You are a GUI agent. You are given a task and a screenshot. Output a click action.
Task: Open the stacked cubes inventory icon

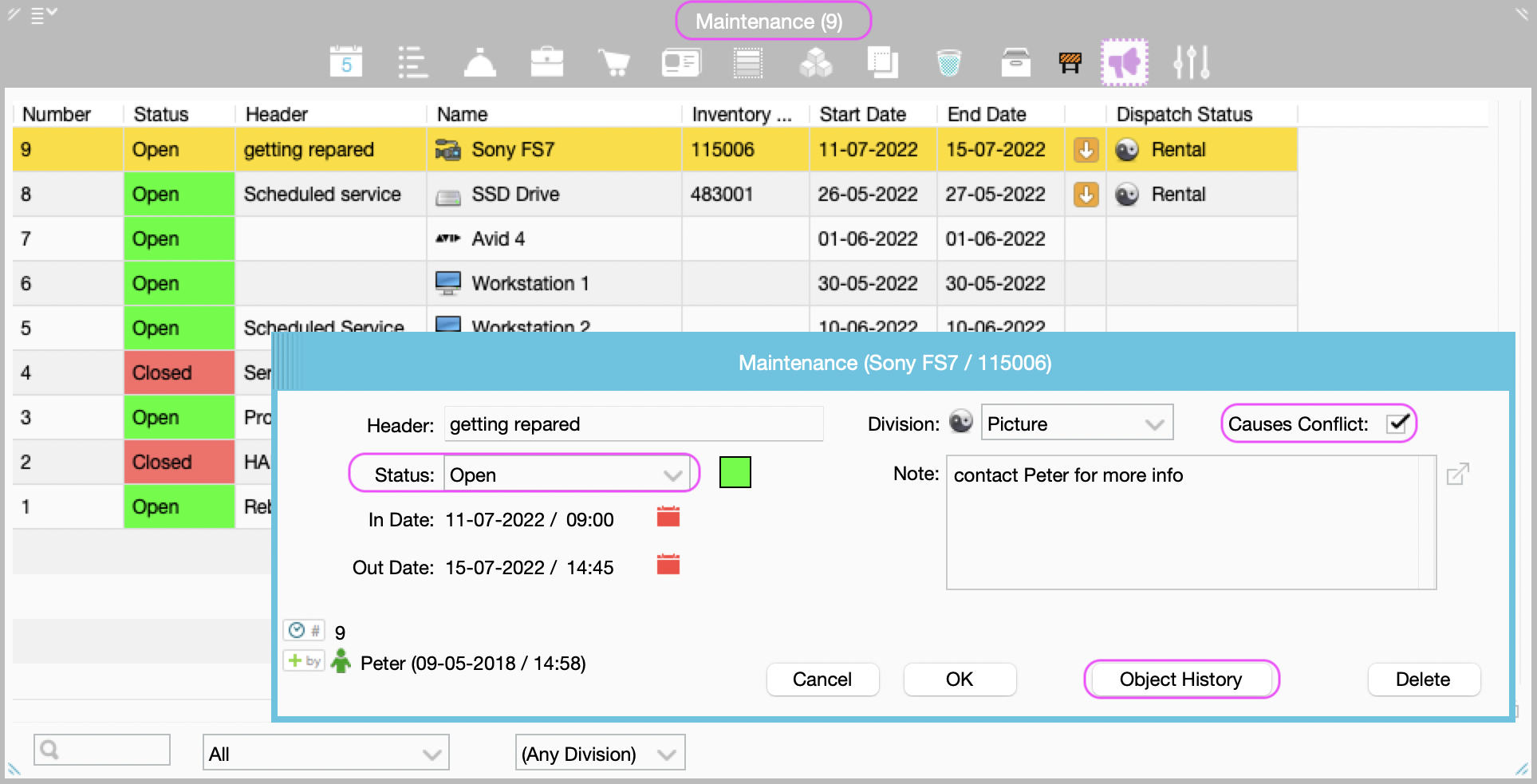pos(815,62)
